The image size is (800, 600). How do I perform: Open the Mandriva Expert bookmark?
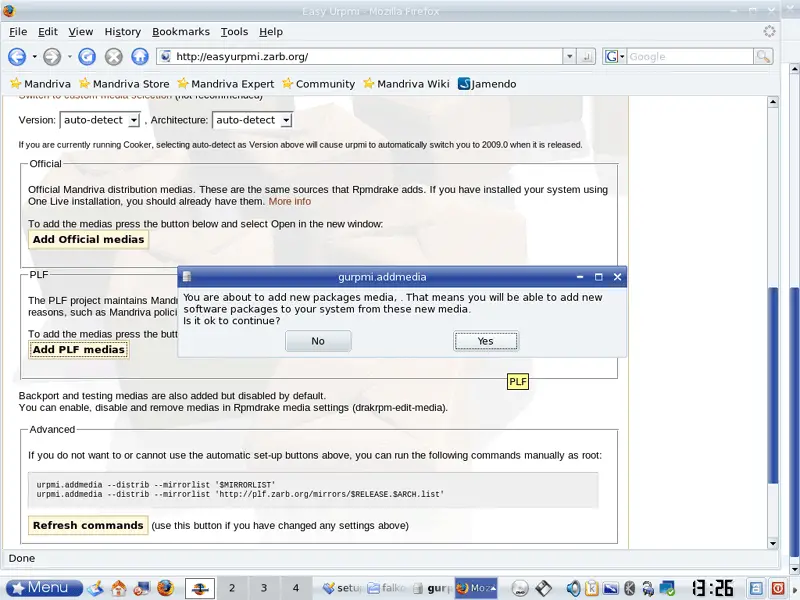pos(226,84)
